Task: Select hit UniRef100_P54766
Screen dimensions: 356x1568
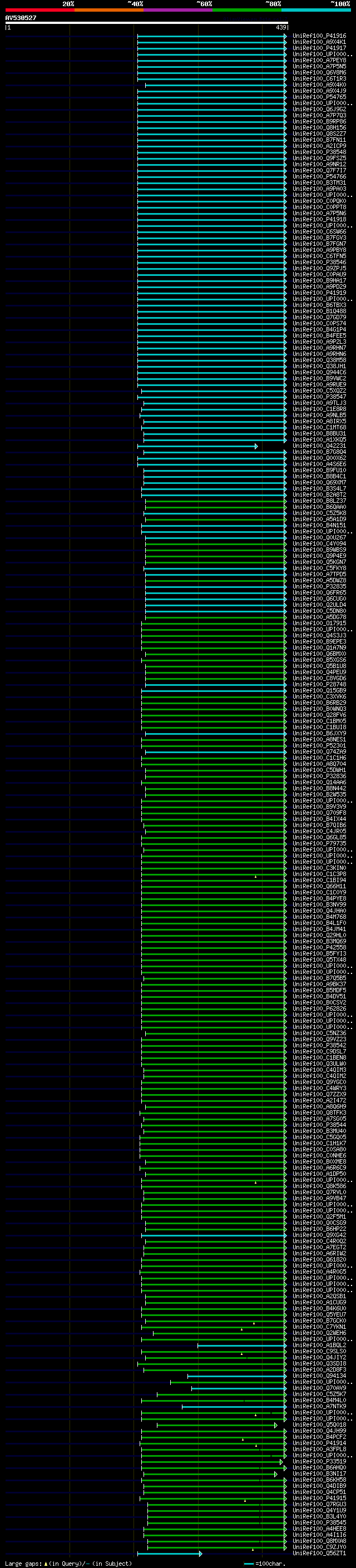Action: point(319,176)
